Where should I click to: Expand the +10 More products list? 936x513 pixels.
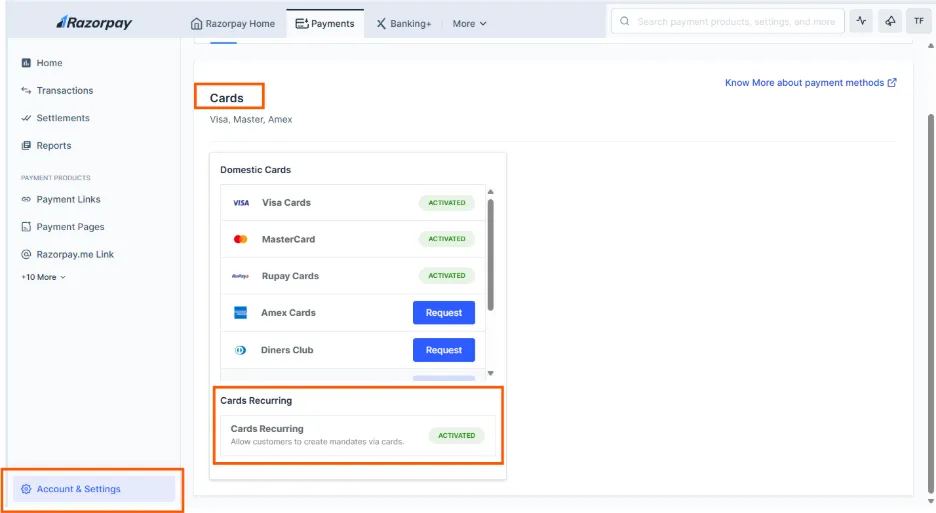43,277
